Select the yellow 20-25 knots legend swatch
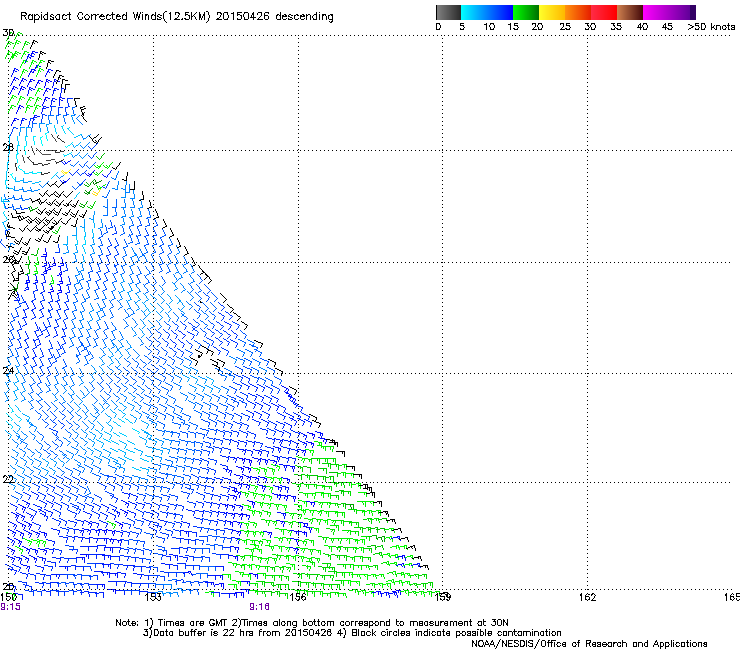Viewport: 740px width, 650px height. tap(552, 12)
